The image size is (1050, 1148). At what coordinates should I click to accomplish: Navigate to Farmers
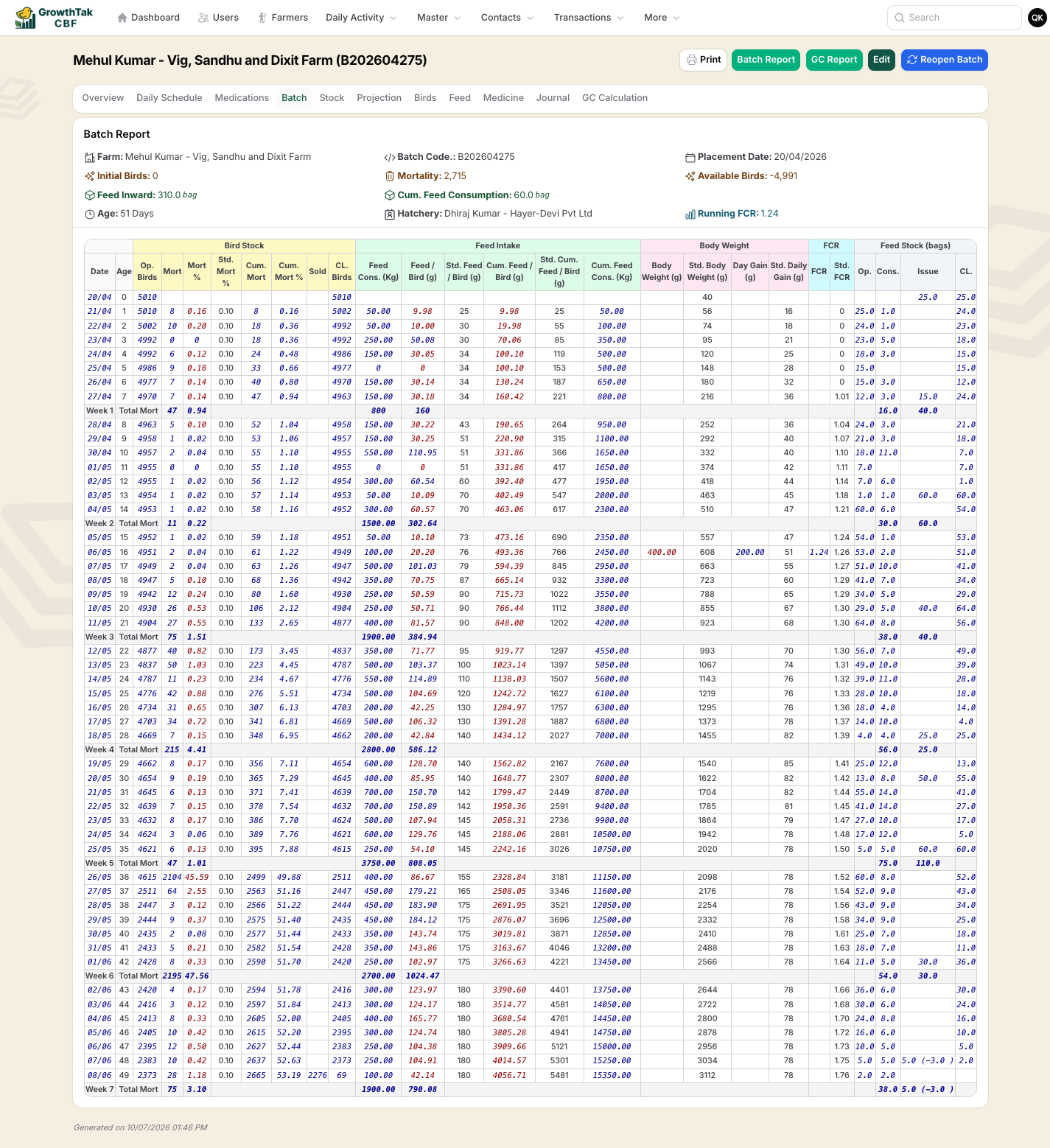coord(282,18)
